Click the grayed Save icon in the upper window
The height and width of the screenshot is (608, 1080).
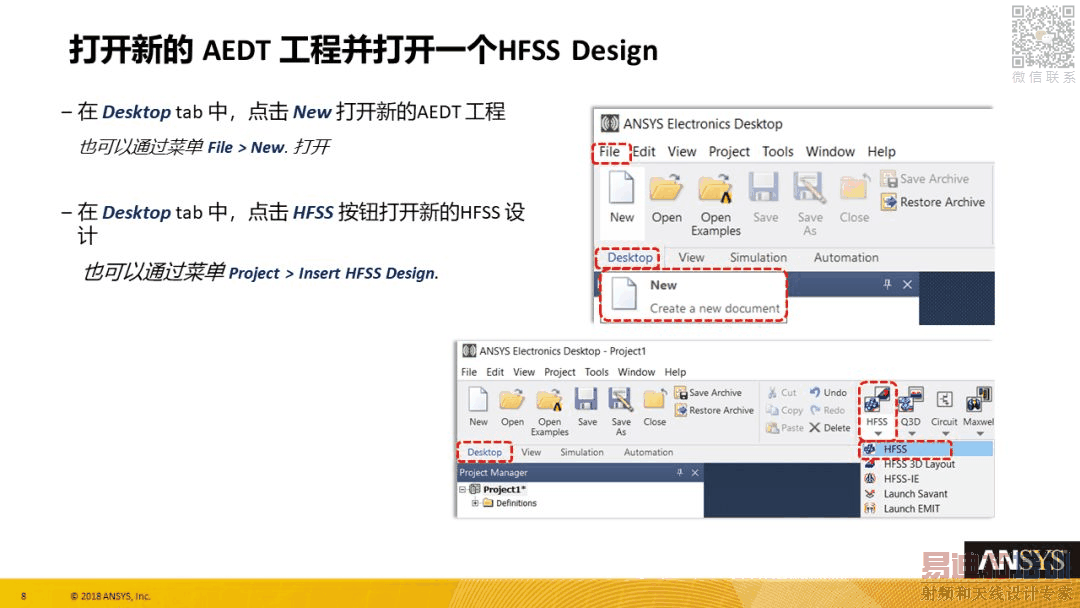(x=764, y=187)
